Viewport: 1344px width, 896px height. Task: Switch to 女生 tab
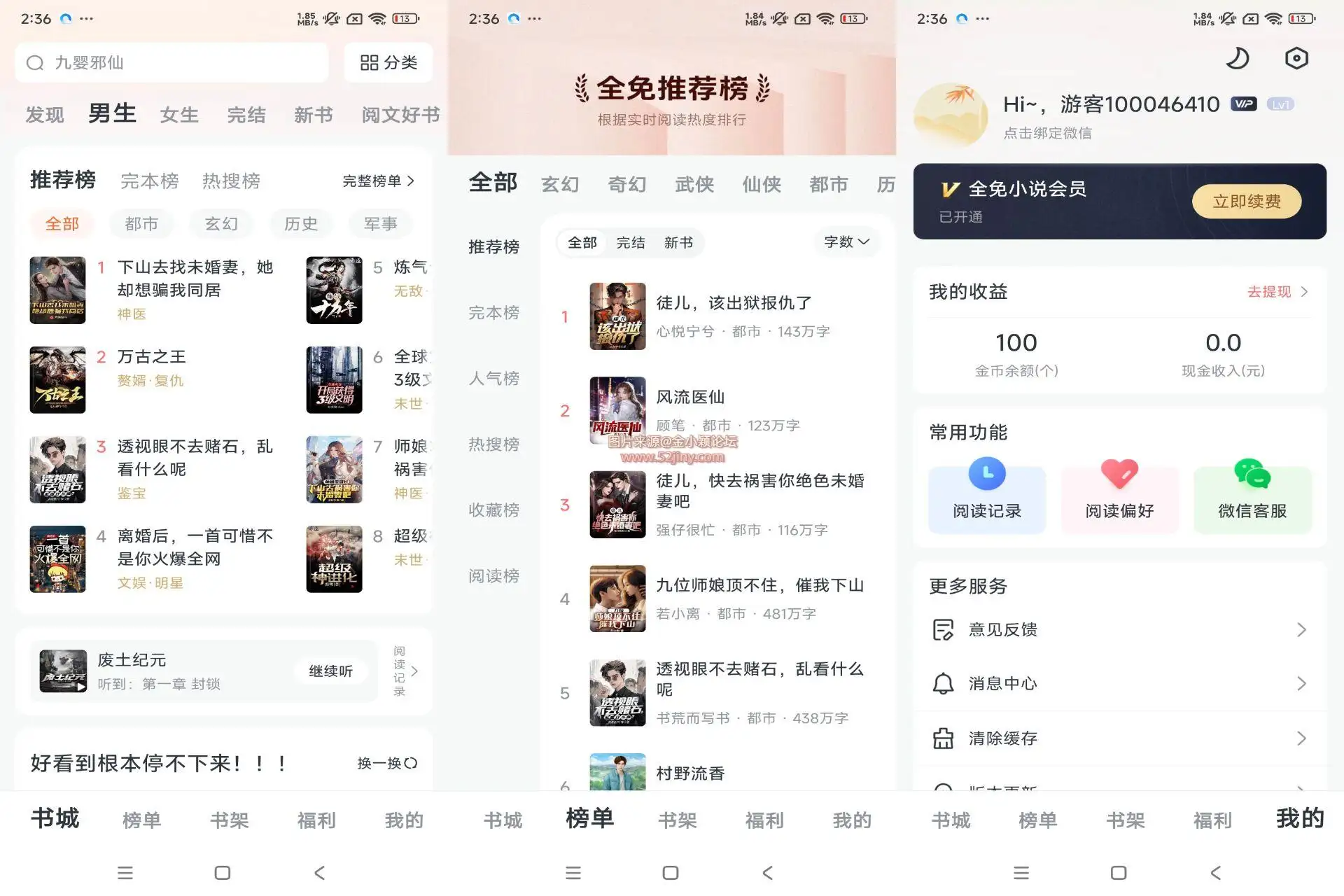(x=179, y=115)
